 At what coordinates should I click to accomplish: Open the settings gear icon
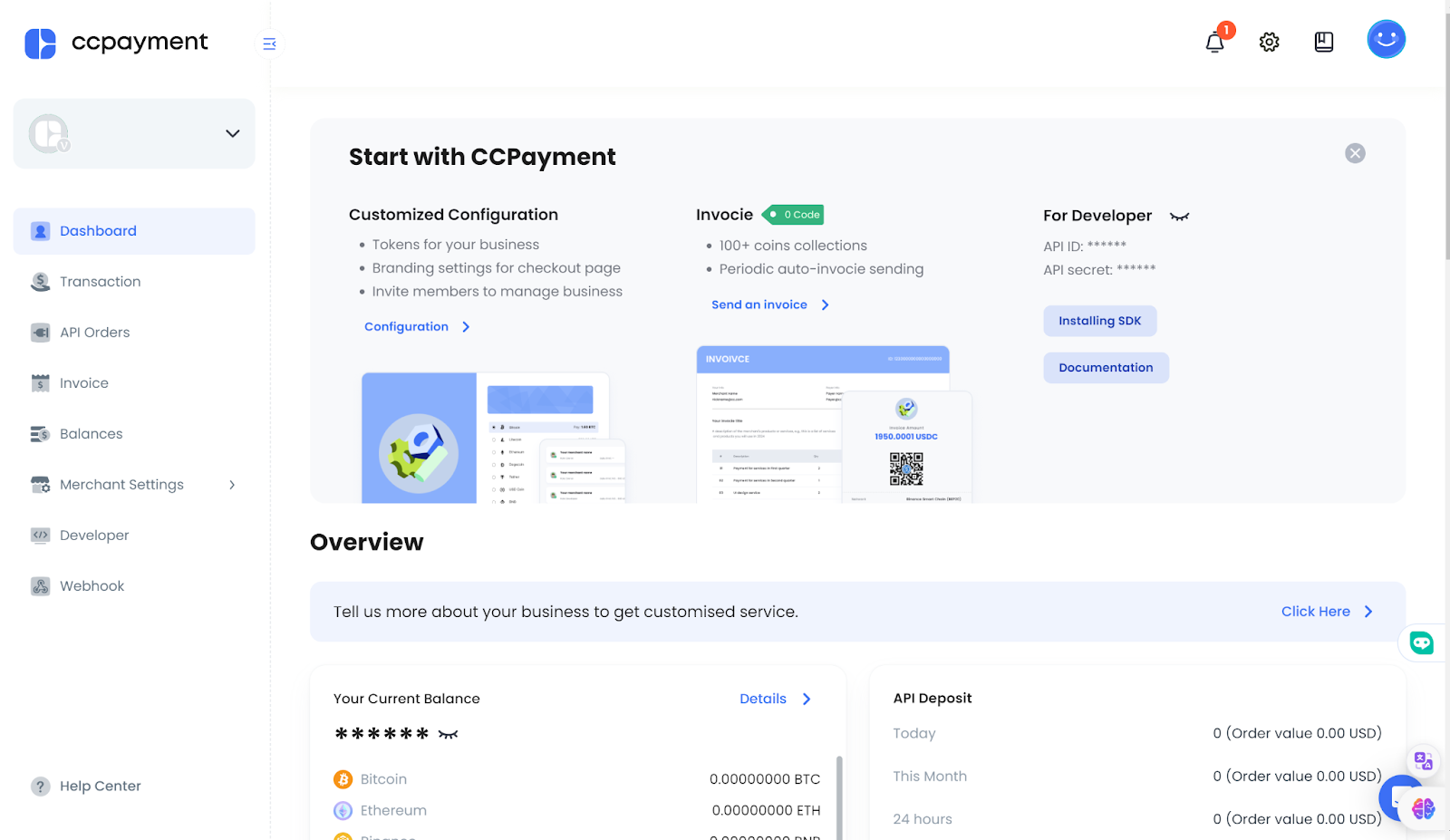1270,42
